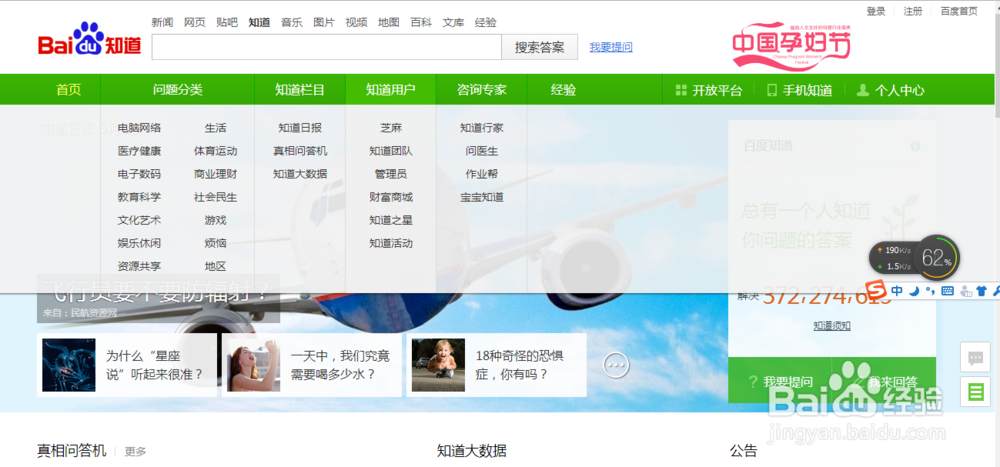Go to 百度首页 link
This screenshot has height=467, width=1000.
point(959,11)
